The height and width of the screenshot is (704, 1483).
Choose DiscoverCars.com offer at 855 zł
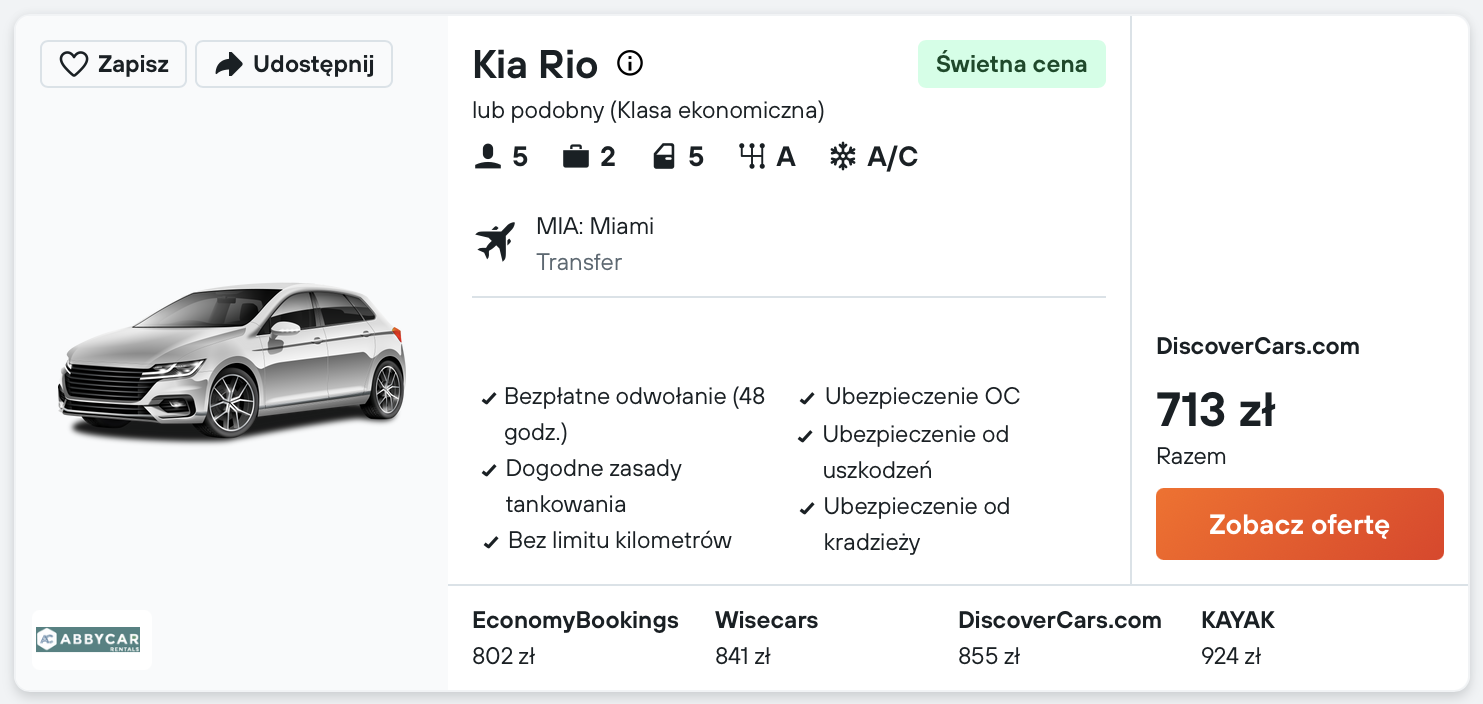point(1059,637)
